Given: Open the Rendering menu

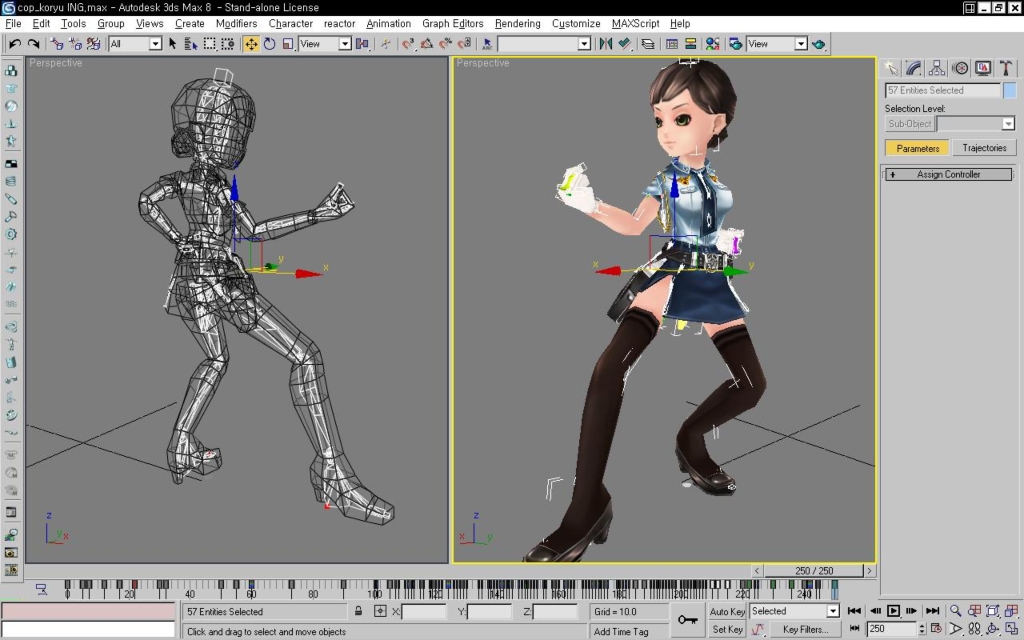Looking at the screenshot, I should tap(518, 24).
